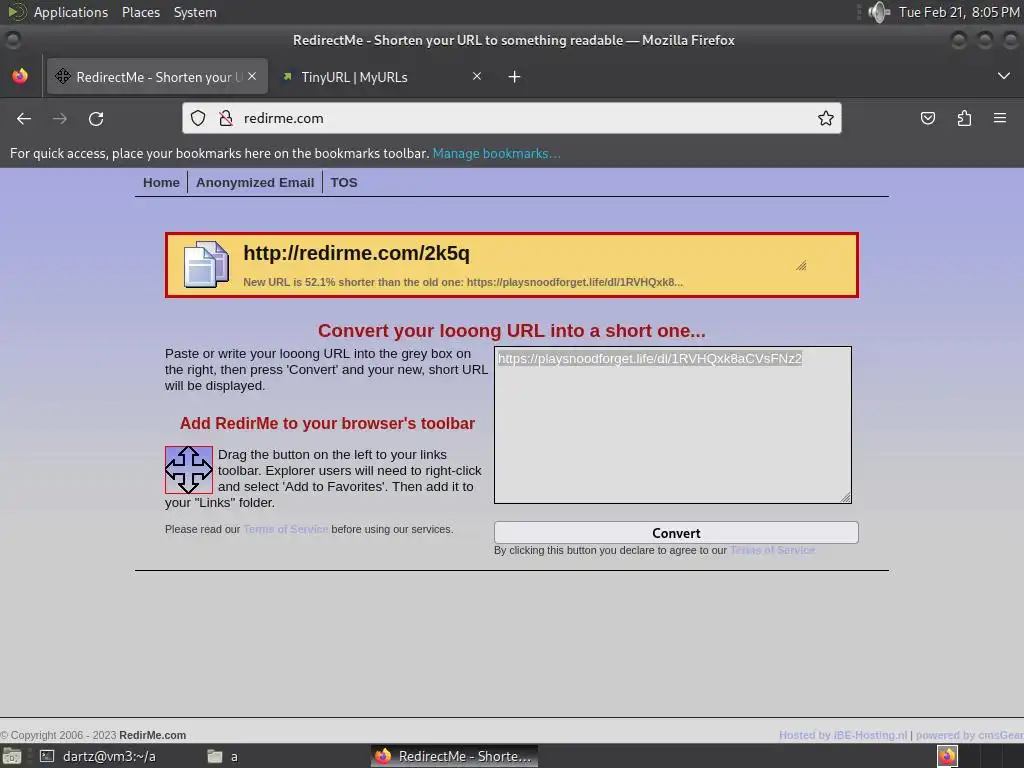Click the Firefox icon in the bottom-right tray
The image size is (1024, 768).
point(947,756)
